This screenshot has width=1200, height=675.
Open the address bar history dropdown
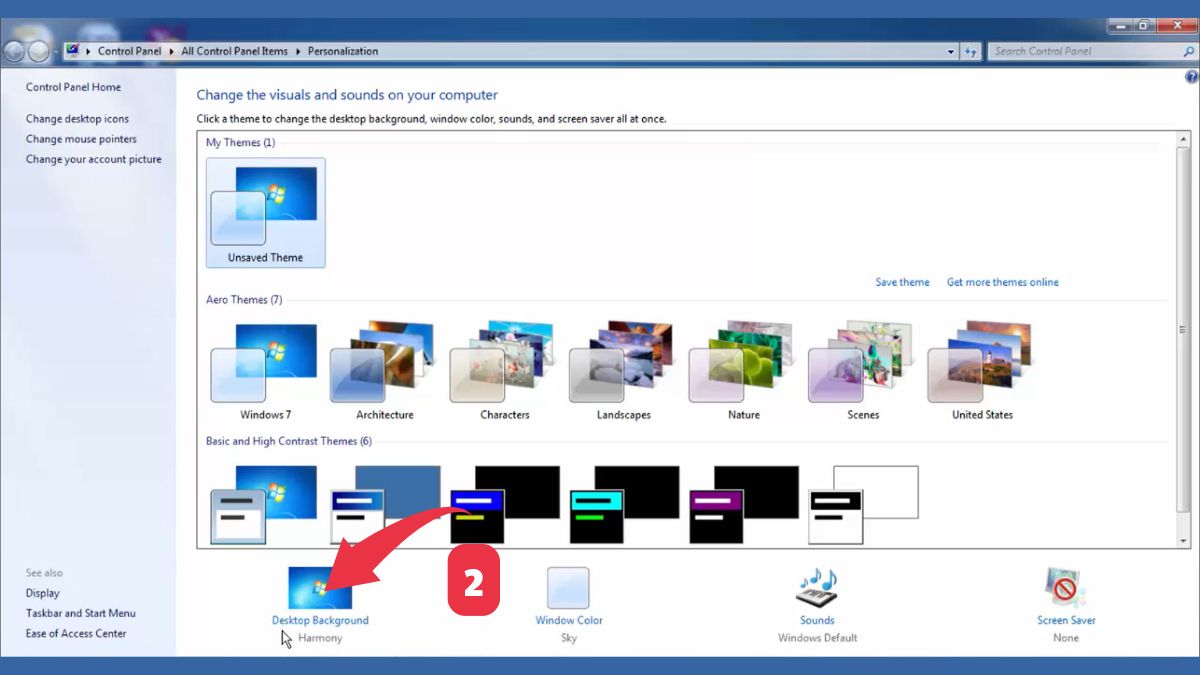tap(950, 51)
